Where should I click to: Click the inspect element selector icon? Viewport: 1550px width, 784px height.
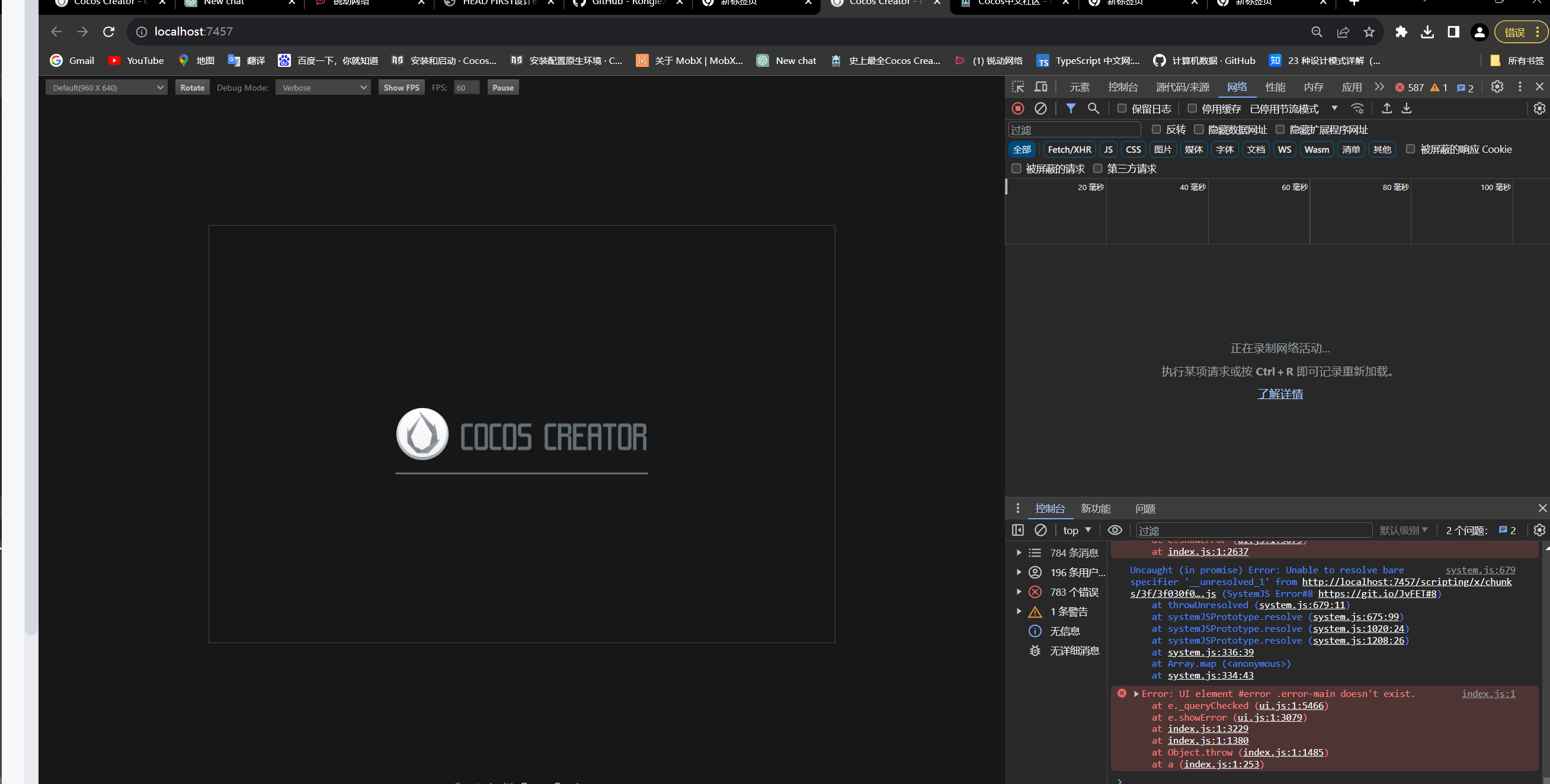[x=1018, y=87]
